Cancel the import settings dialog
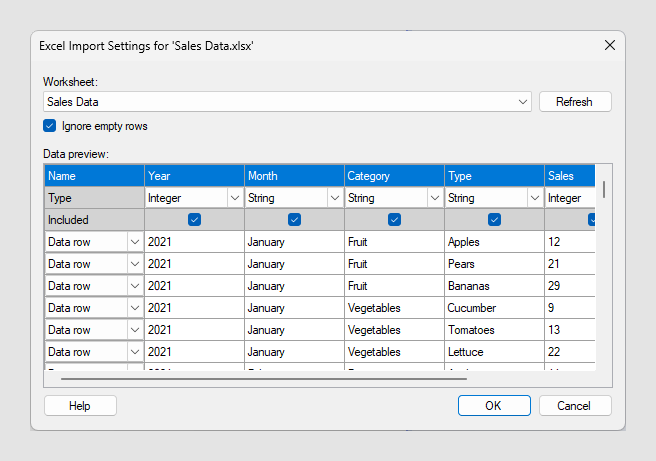Image resolution: width=656 pixels, height=461 pixels. coord(575,405)
